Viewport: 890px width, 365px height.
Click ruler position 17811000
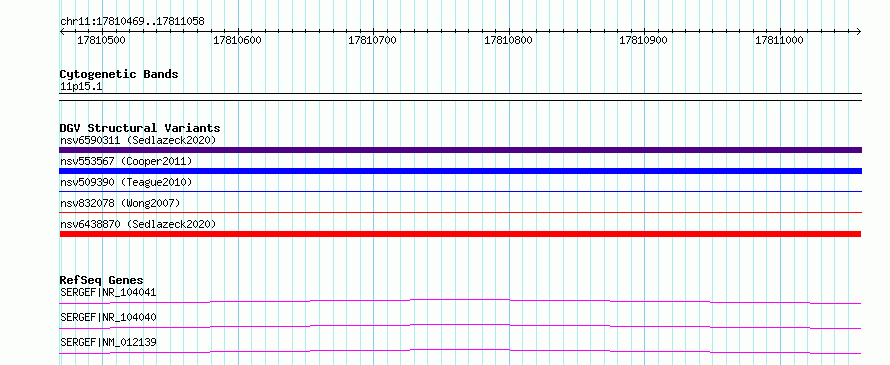tap(779, 41)
